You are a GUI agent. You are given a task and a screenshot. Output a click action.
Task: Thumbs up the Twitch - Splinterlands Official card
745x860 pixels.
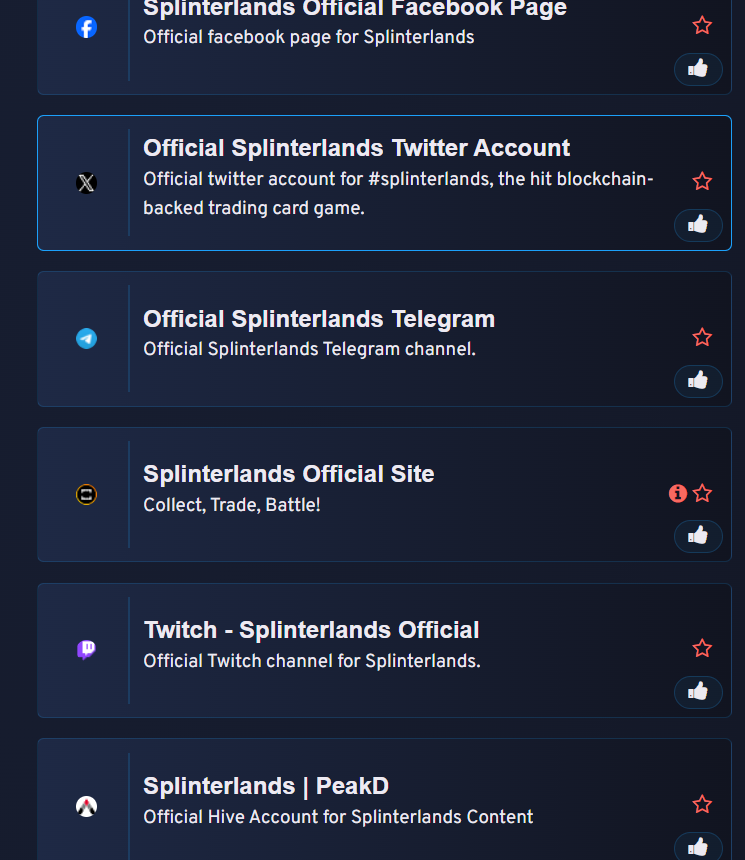[698, 692]
